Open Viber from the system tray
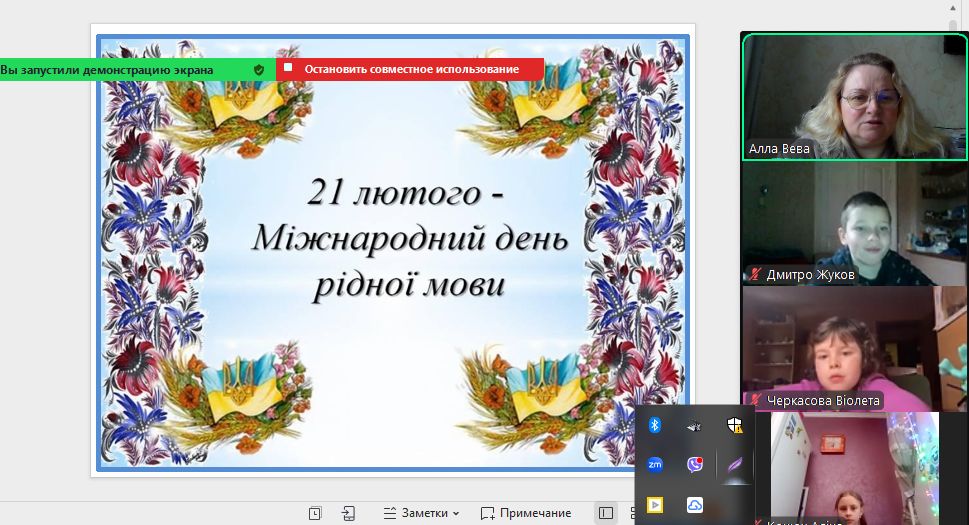Image resolution: width=969 pixels, height=525 pixels. pos(695,464)
